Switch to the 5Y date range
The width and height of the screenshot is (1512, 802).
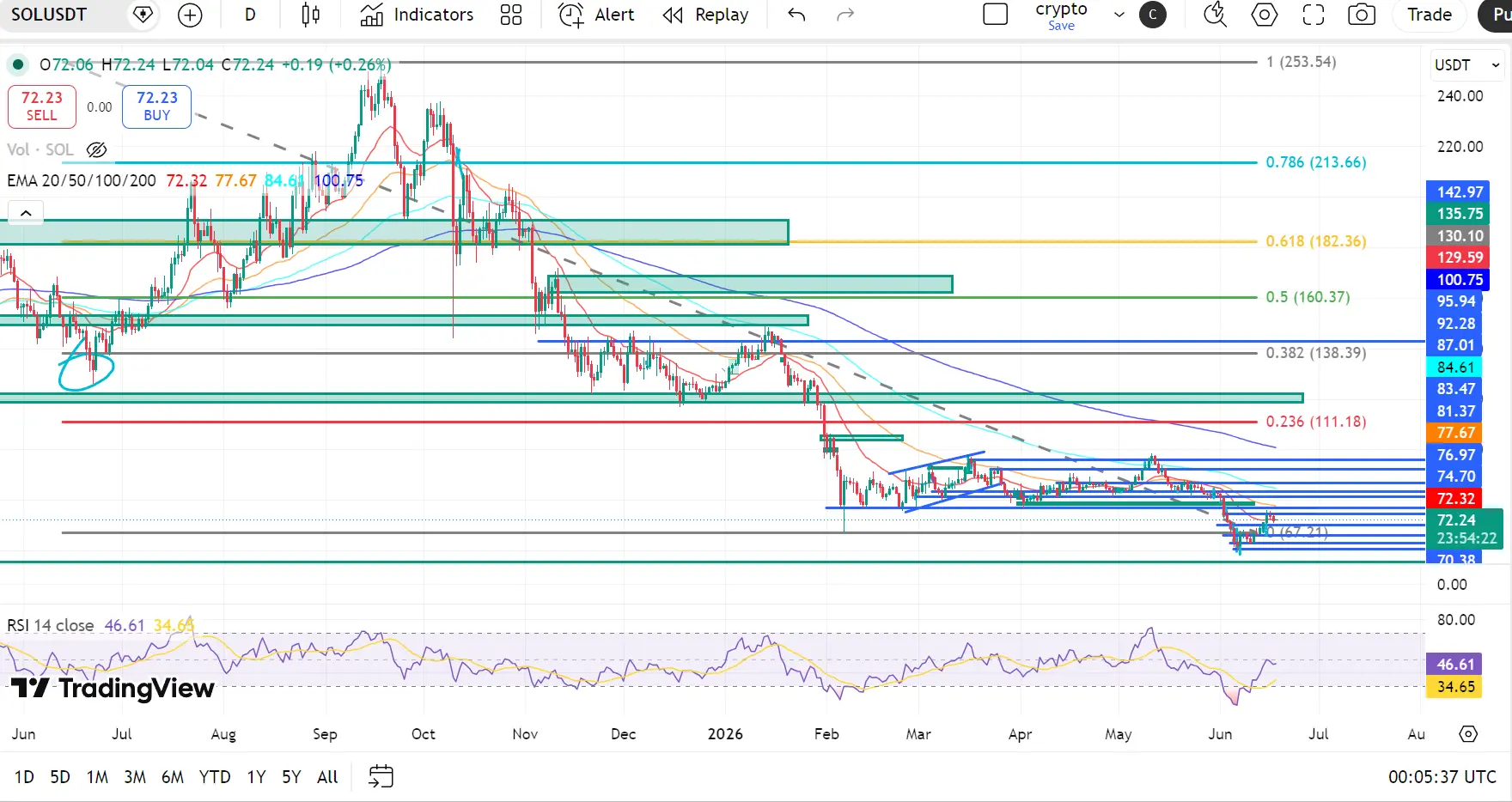[291, 777]
